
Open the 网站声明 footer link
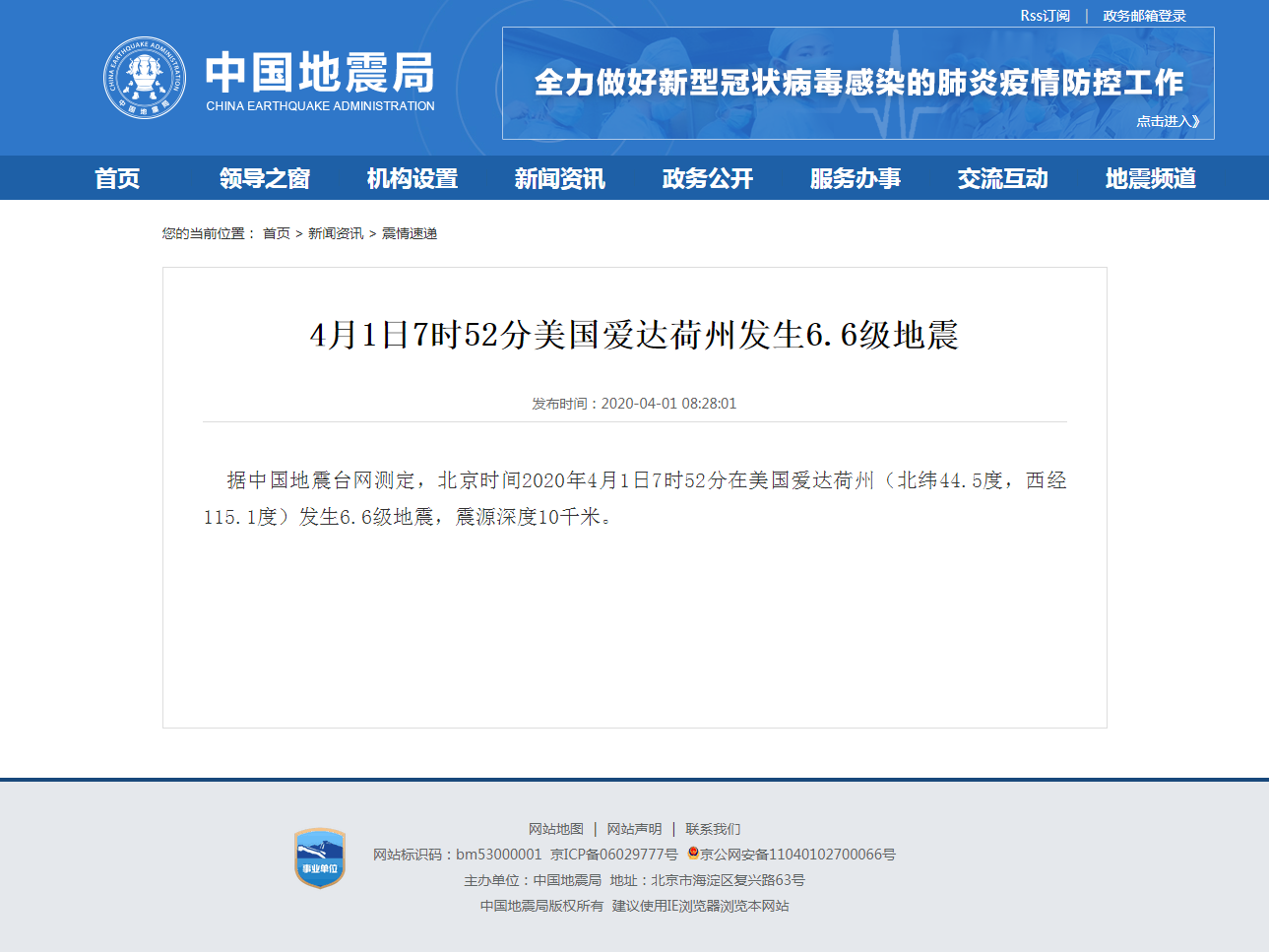coord(635,829)
